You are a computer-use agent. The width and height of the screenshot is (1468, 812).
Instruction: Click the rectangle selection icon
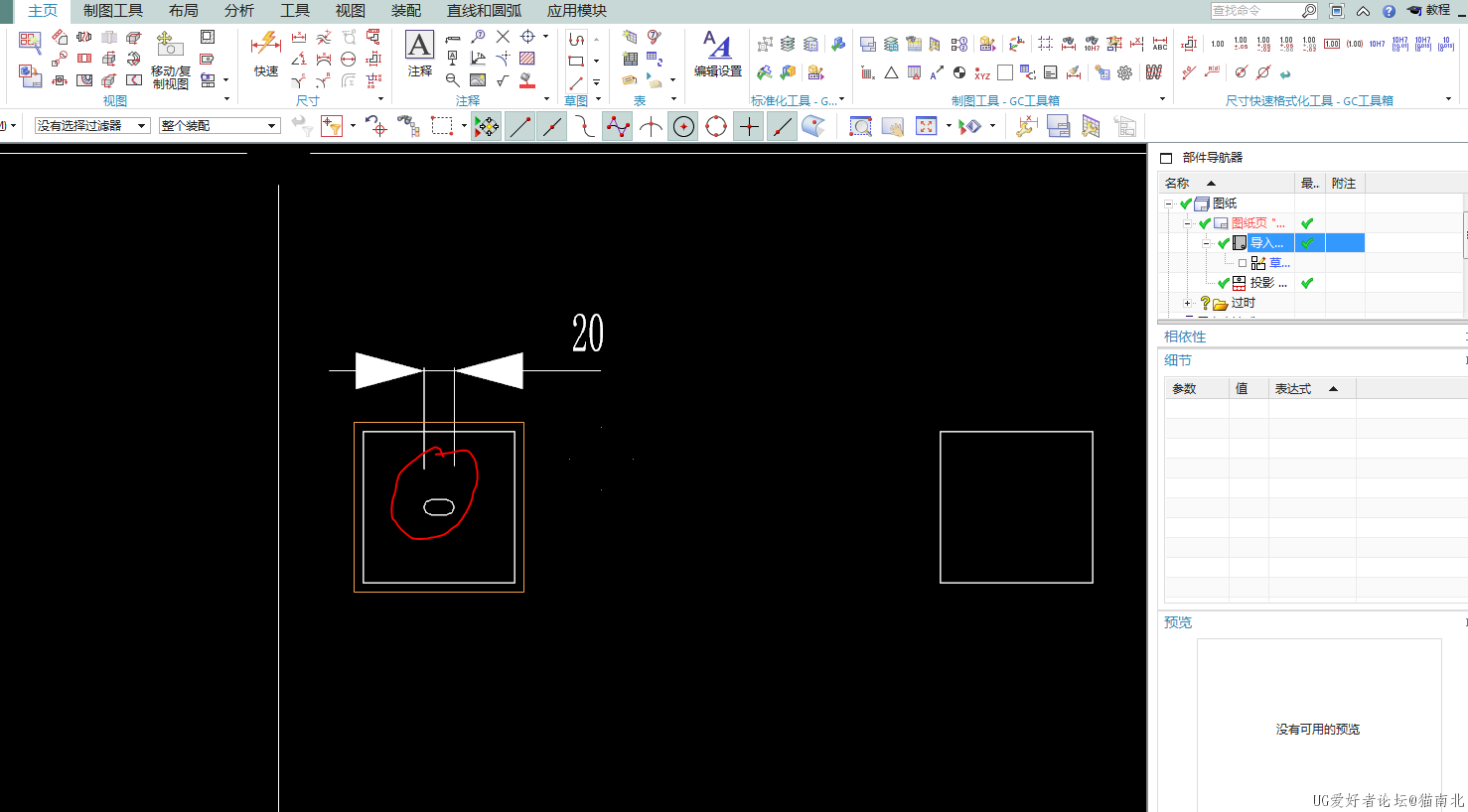coord(442,126)
